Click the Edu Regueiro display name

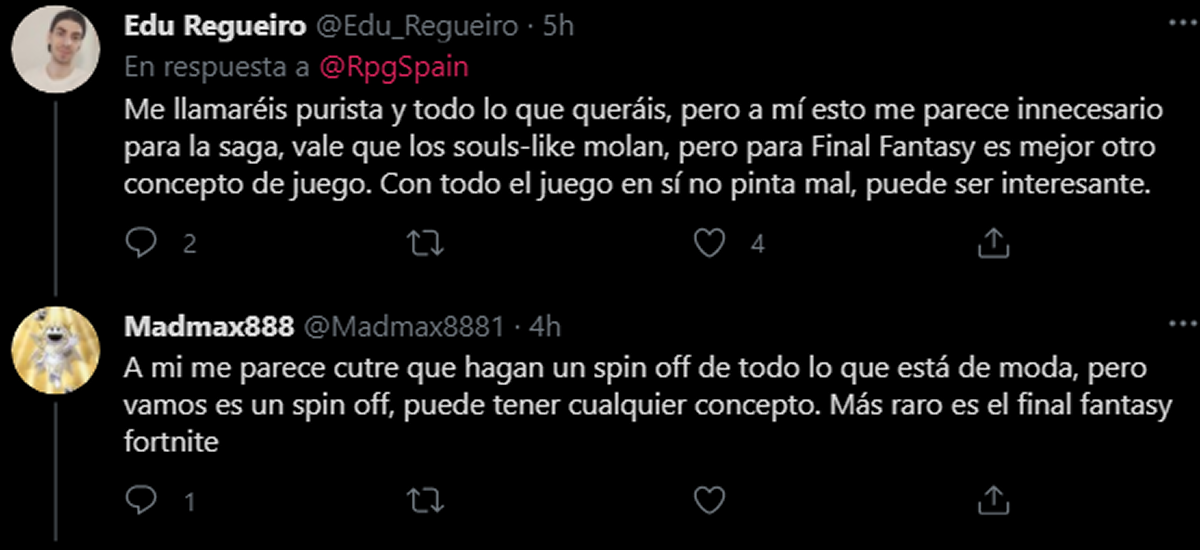point(215,27)
